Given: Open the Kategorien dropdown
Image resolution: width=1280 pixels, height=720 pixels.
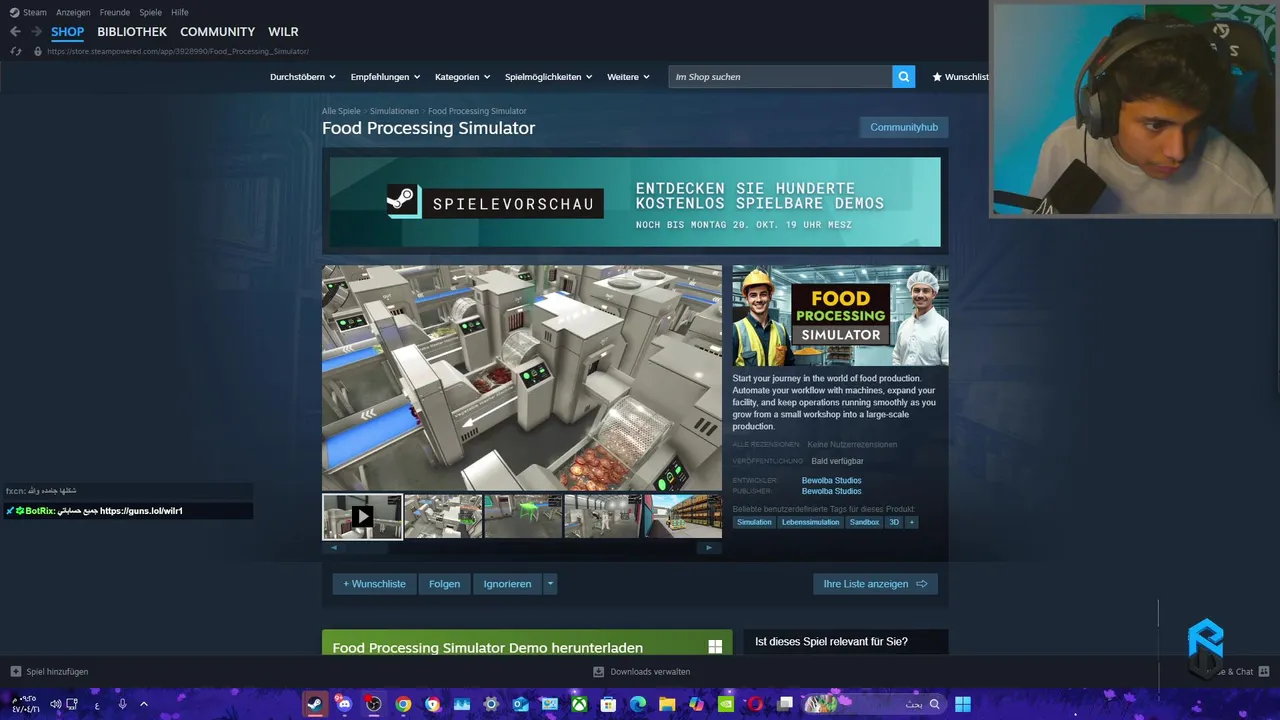Looking at the screenshot, I should [x=463, y=77].
